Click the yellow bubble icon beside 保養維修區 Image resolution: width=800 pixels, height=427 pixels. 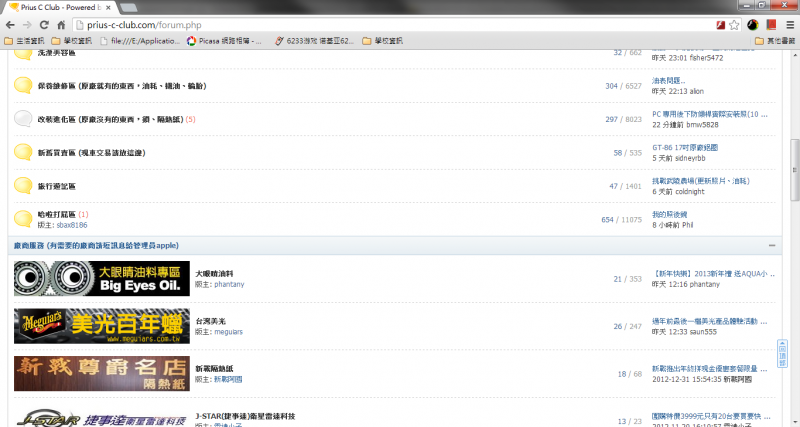coord(23,85)
